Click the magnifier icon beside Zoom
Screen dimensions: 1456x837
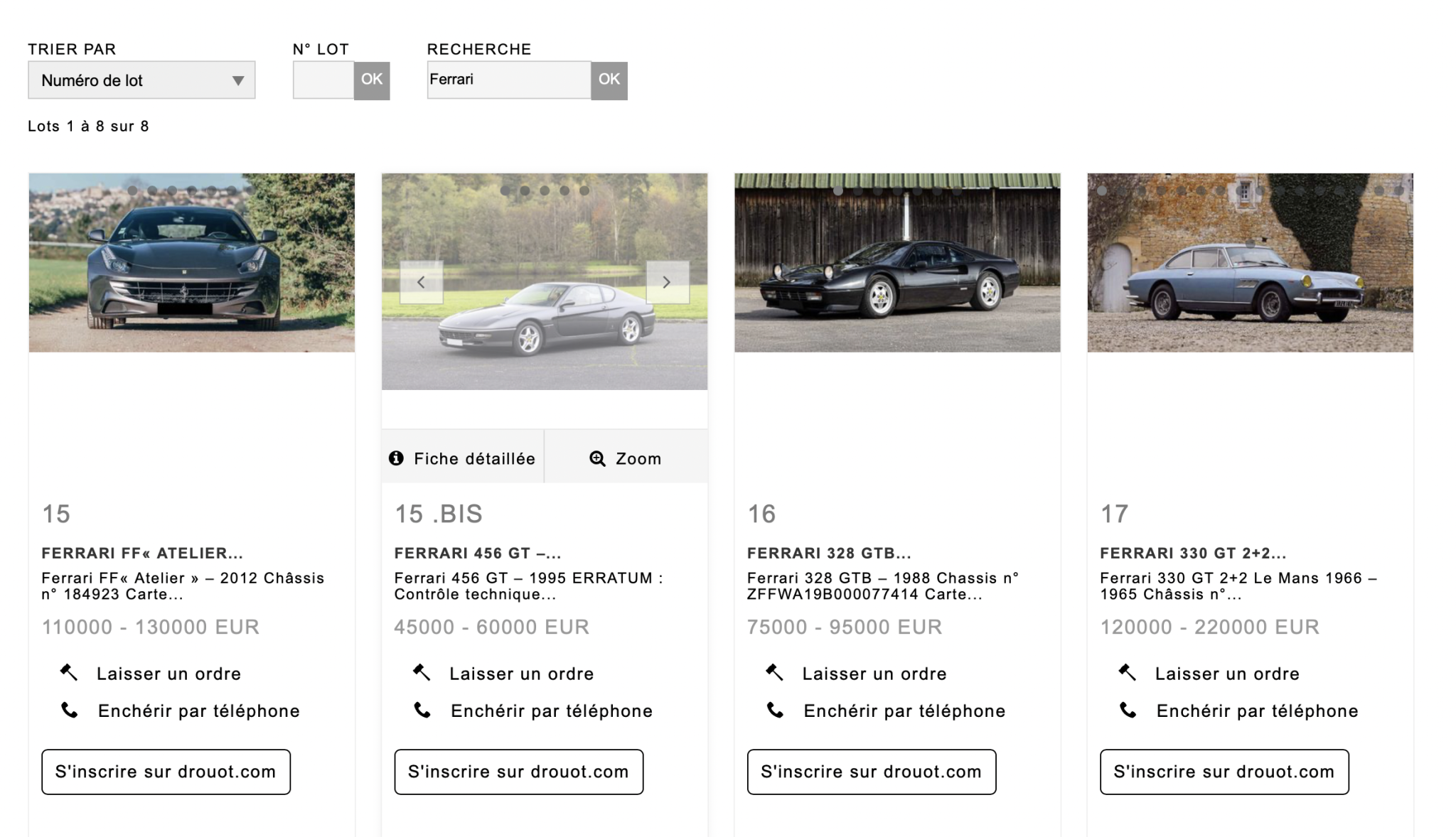click(597, 459)
